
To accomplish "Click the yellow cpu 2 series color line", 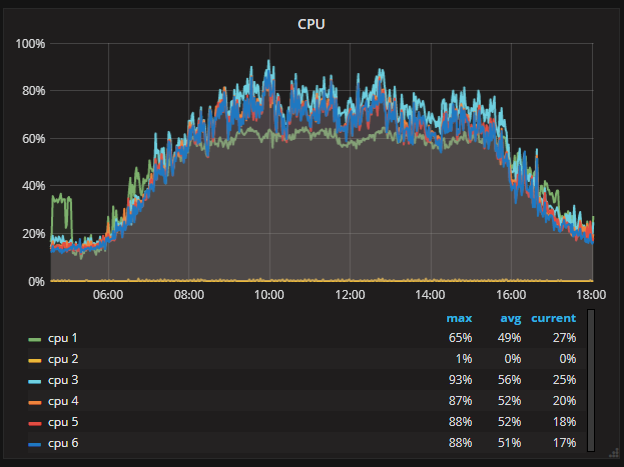I will (x=35, y=359).
